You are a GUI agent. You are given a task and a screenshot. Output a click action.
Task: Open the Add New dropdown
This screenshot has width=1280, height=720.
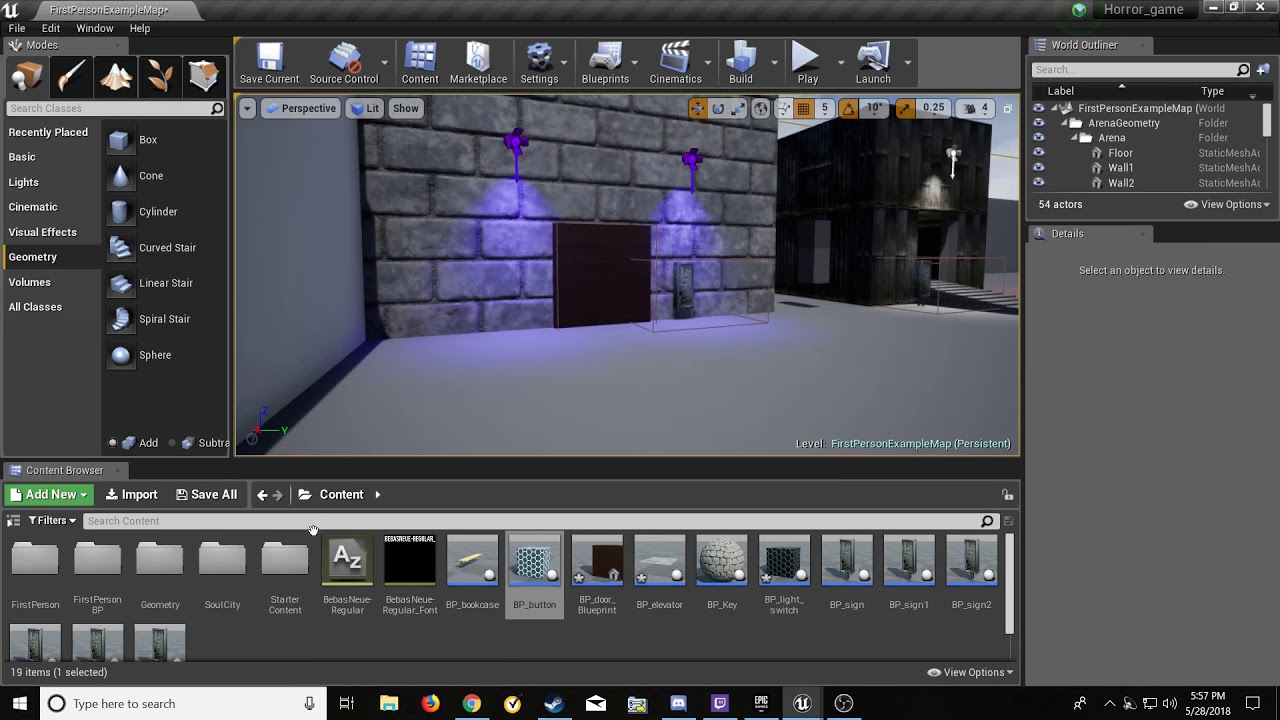click(49, 494)
